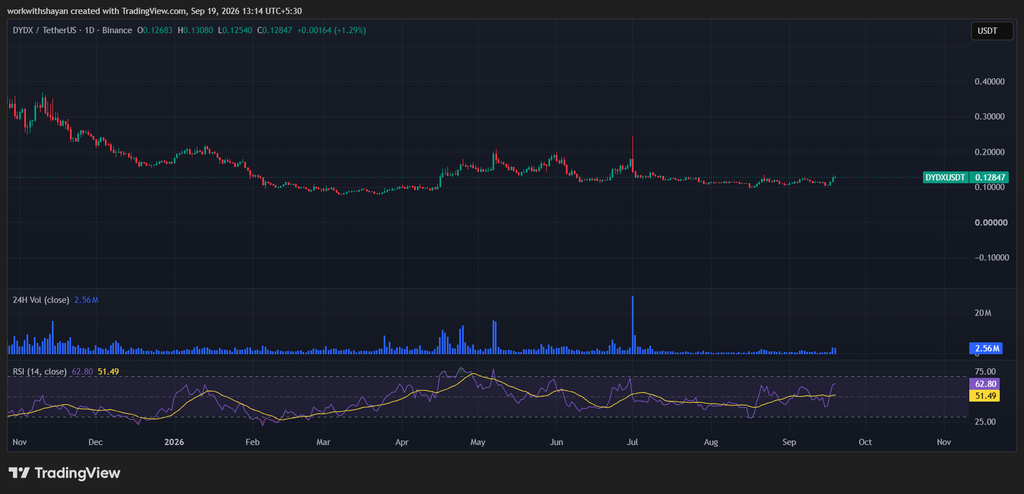Click the Nov label right after Oct

(943, 442)
